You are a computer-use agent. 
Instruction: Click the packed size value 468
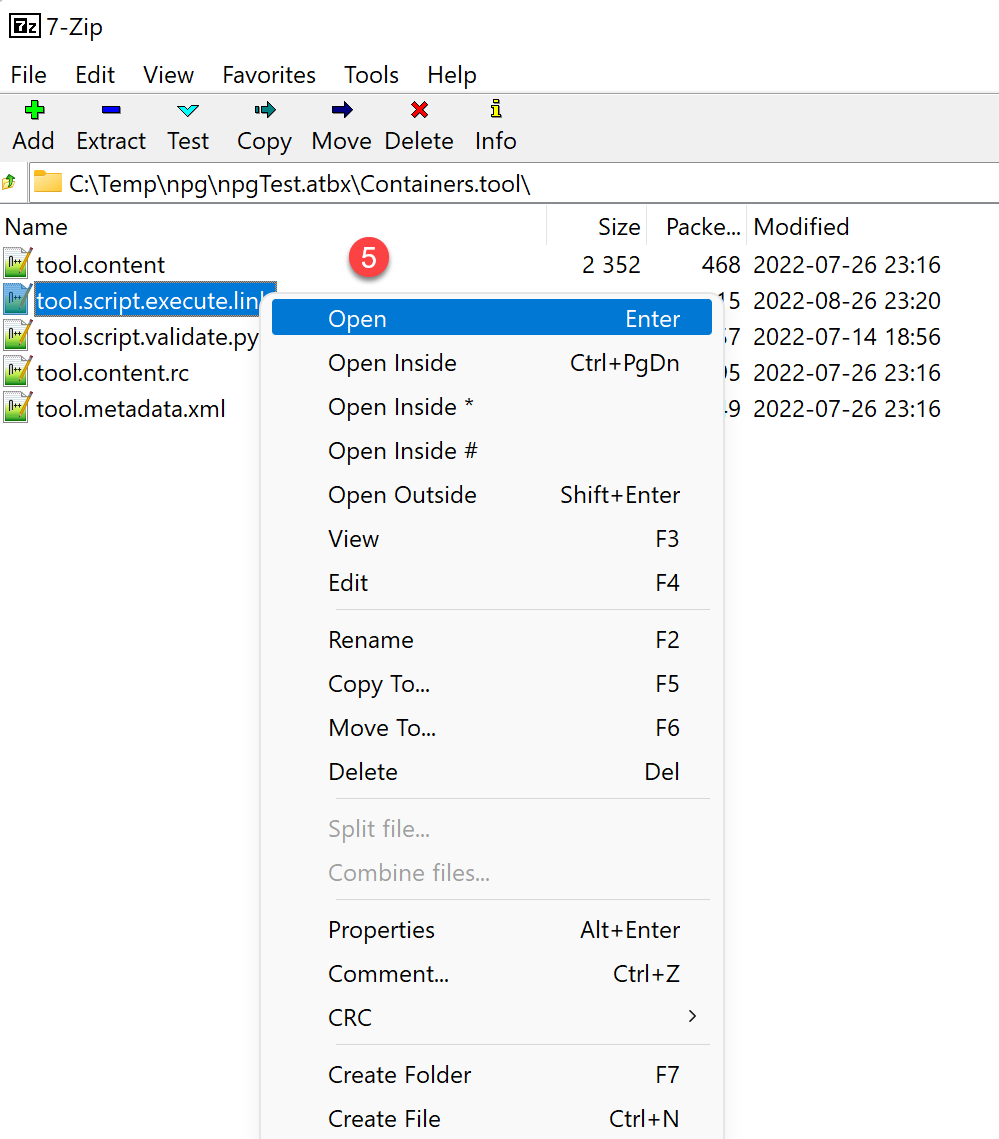(721, 264)
